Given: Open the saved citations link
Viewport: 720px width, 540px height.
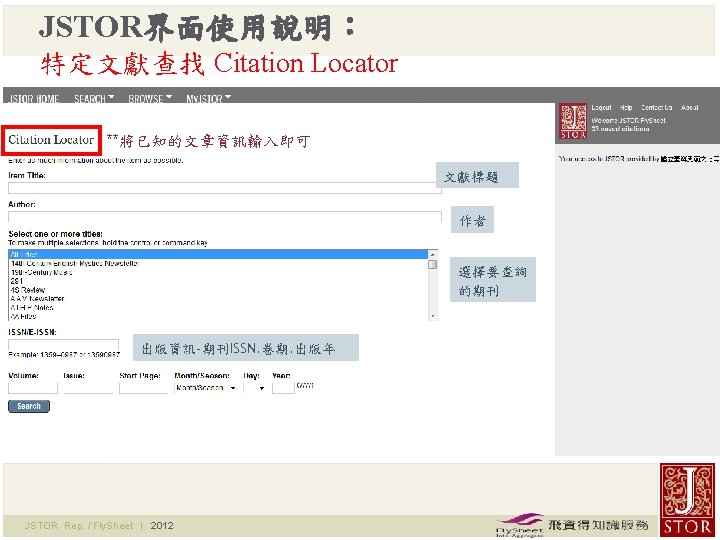Looking at the screenshot, I should point(620,129).
